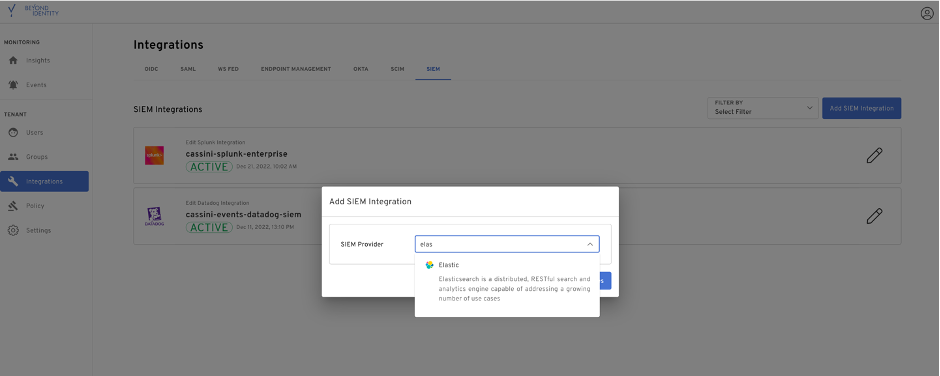Click the Beyond Identity logo
The image size is (940, 376).
34,11
